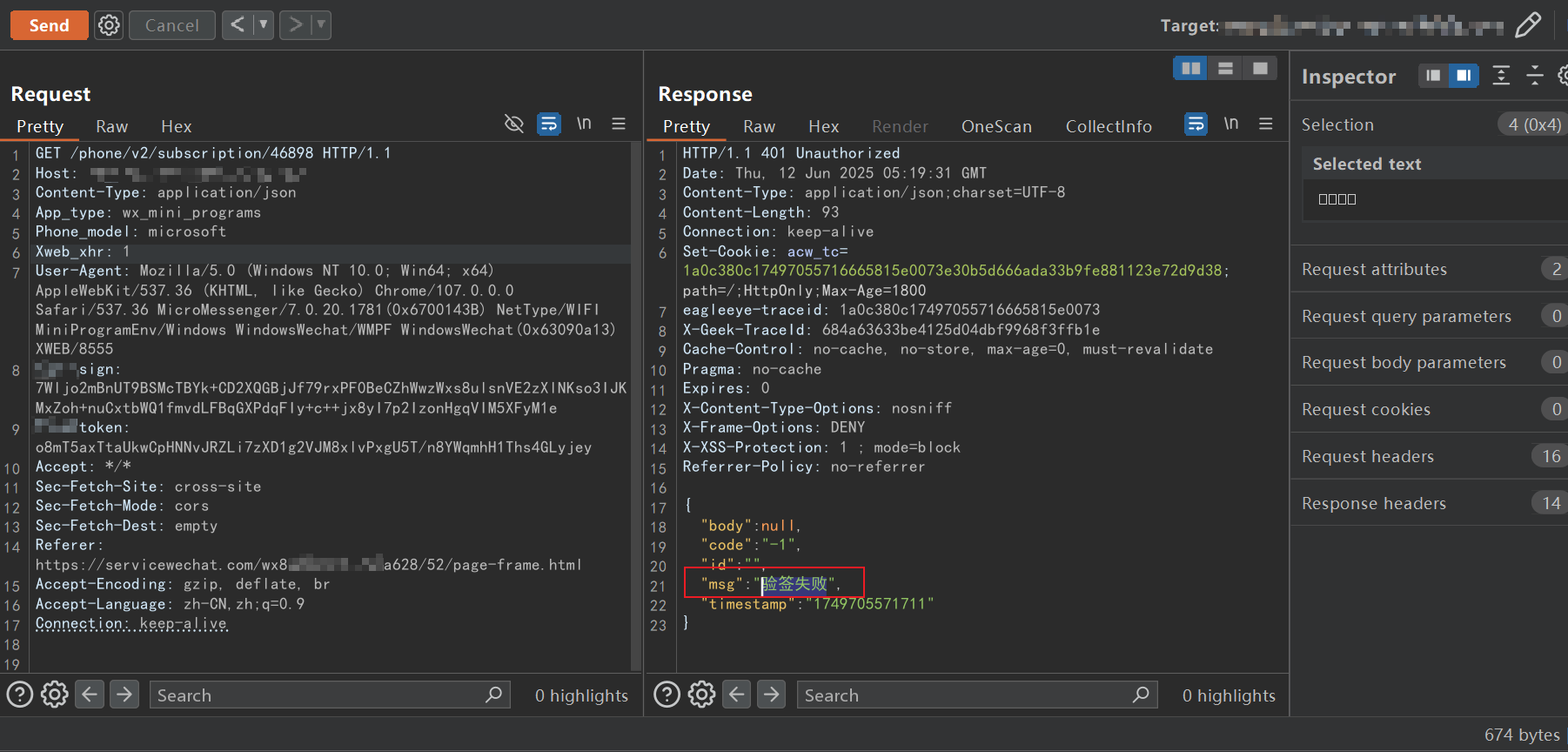Switch to the Response Hex tab
The height and width of the screenshot is (752, 1568).
point(823,126)
